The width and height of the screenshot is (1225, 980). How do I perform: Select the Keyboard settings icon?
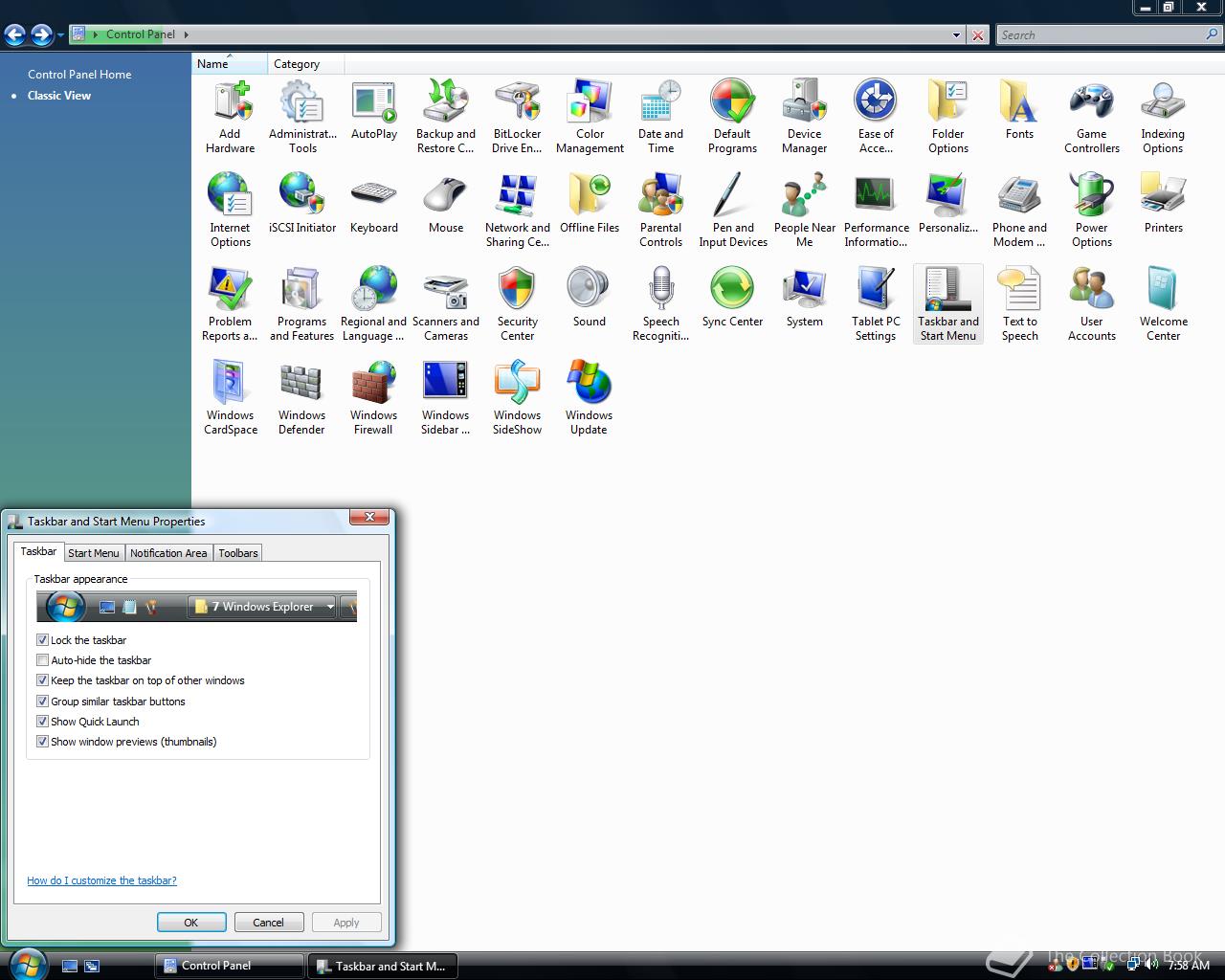click(374, 205)
